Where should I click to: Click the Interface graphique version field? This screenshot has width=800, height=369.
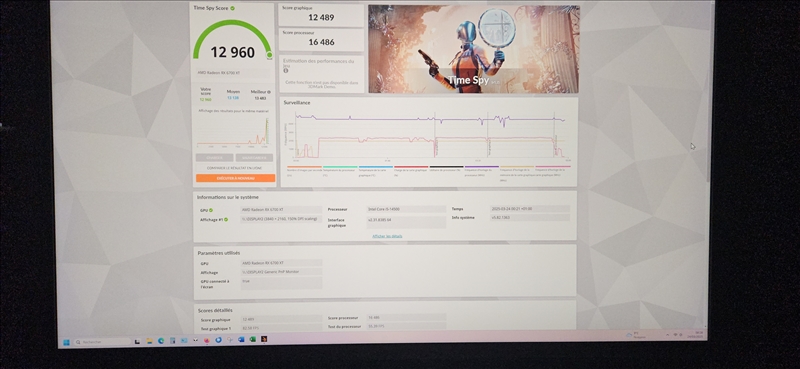pyautogui.click(x=406, y=222)
